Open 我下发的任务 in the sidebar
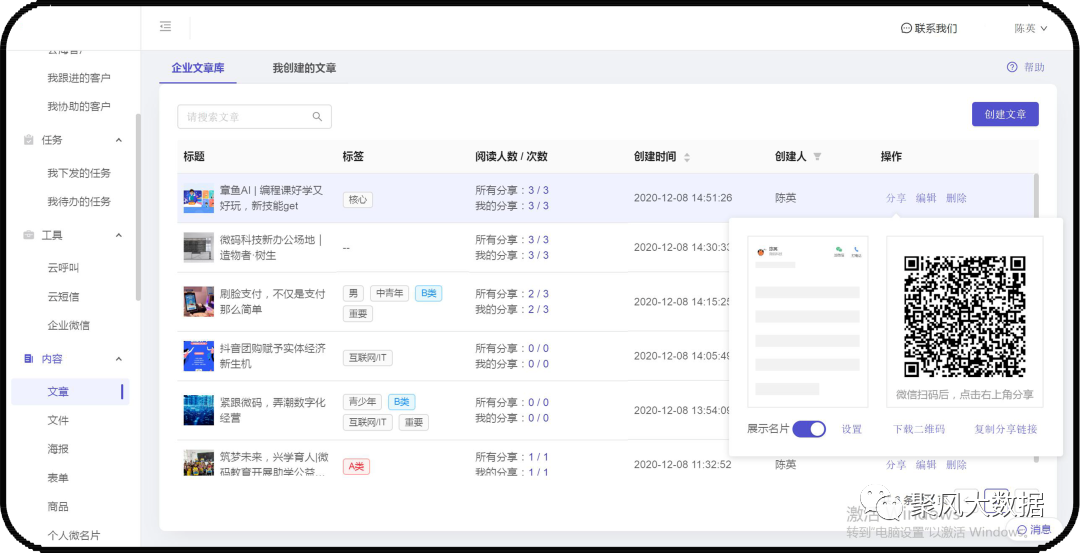This screenshot has width=1080, height=553. (79, 173)
